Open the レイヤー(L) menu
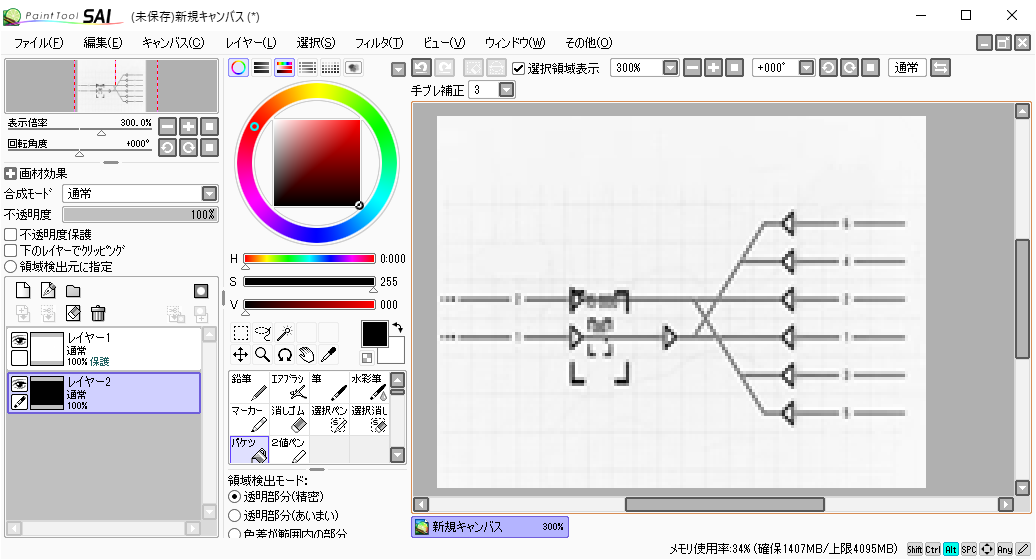Viewport: 1036px width, 560px height. click(250, 42)
